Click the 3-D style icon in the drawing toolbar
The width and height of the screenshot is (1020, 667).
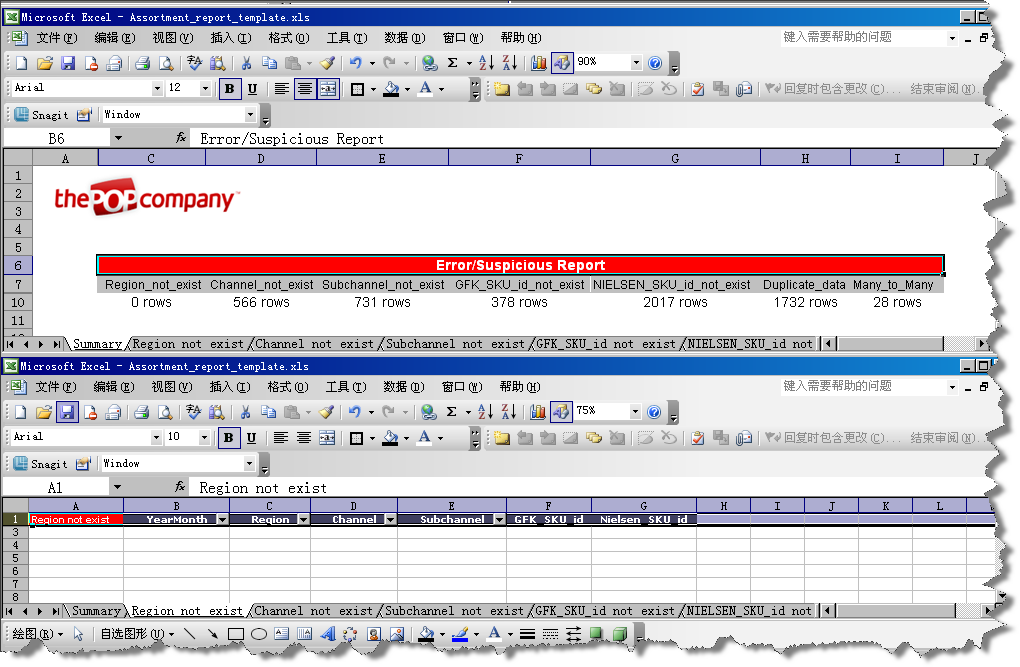(x=619, y=634)
